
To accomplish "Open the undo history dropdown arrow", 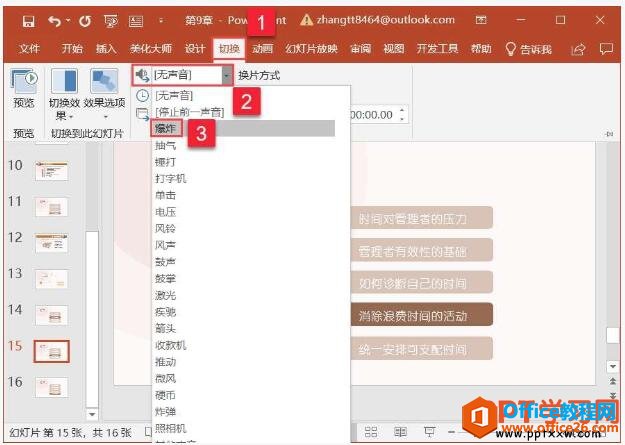I will click(x=68, y=20).
